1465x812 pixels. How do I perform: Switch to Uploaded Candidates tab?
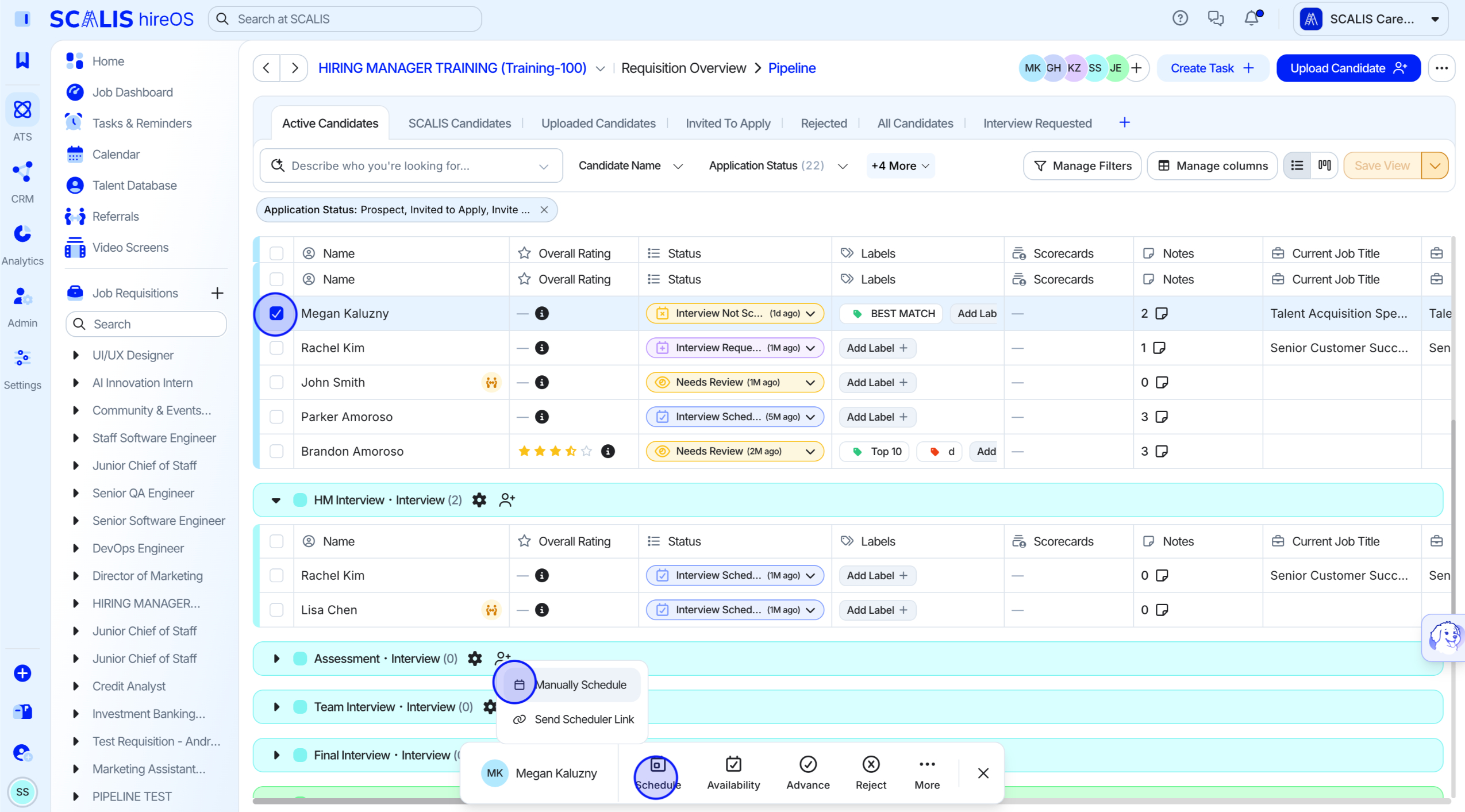point(598,123)
